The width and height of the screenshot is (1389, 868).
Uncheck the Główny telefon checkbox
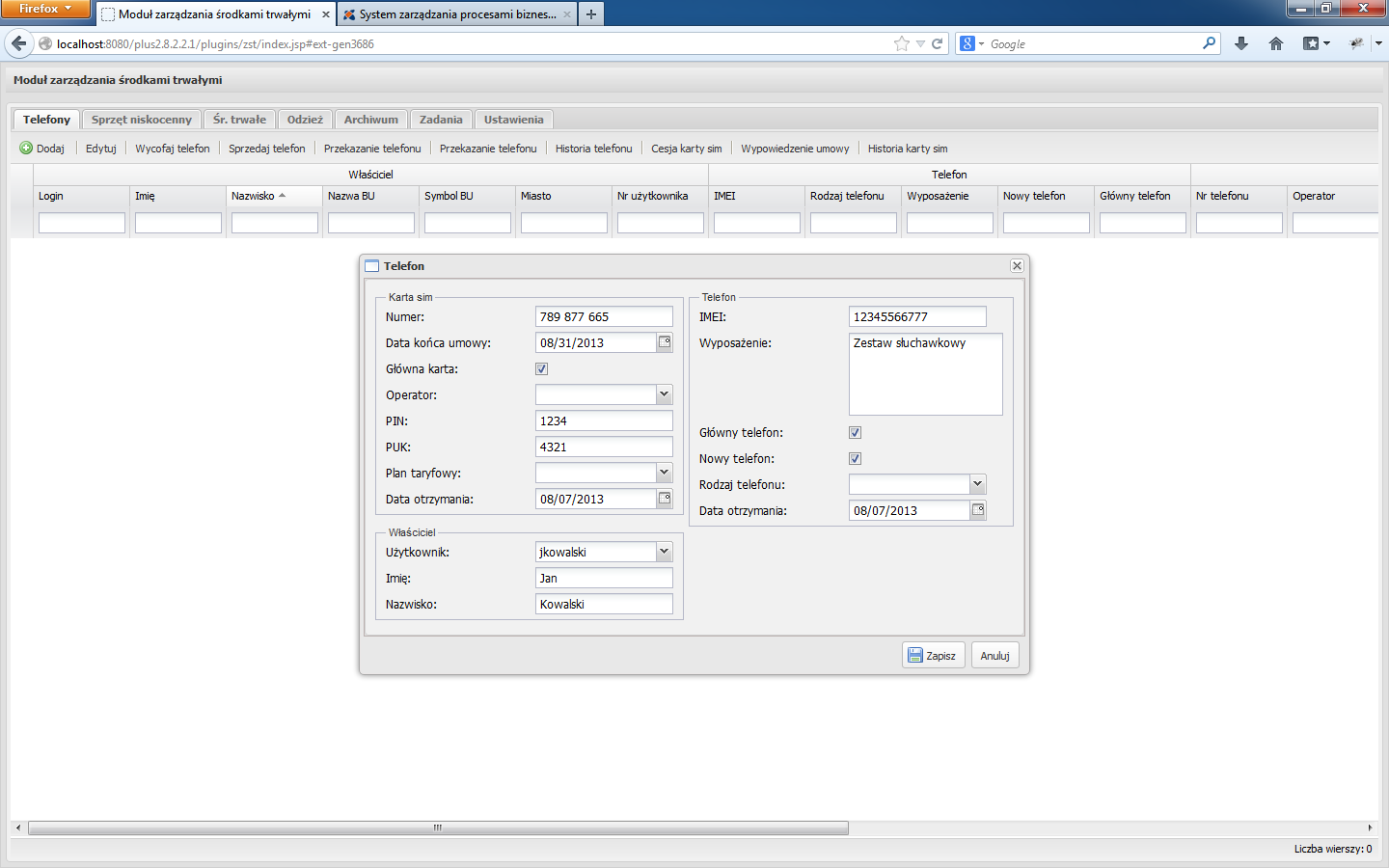(x=856, y=432)
